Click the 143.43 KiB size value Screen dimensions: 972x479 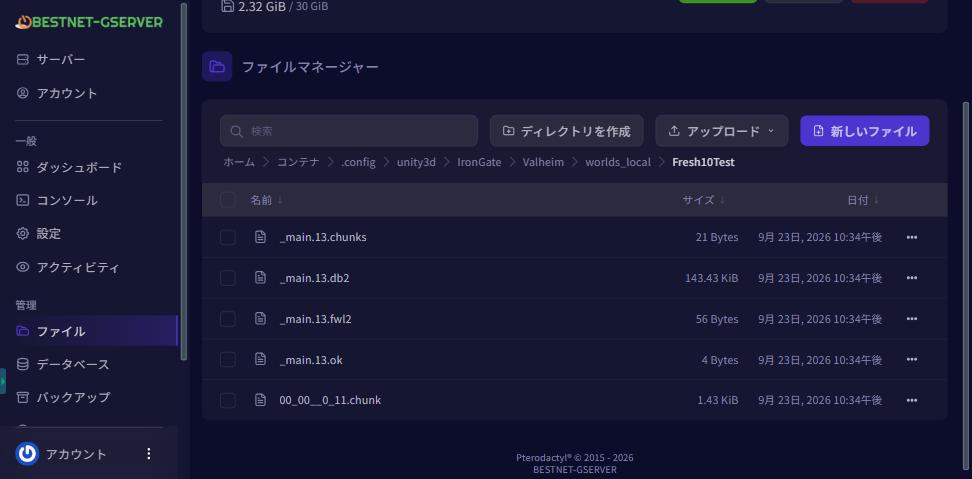click(x=712, y=278)
